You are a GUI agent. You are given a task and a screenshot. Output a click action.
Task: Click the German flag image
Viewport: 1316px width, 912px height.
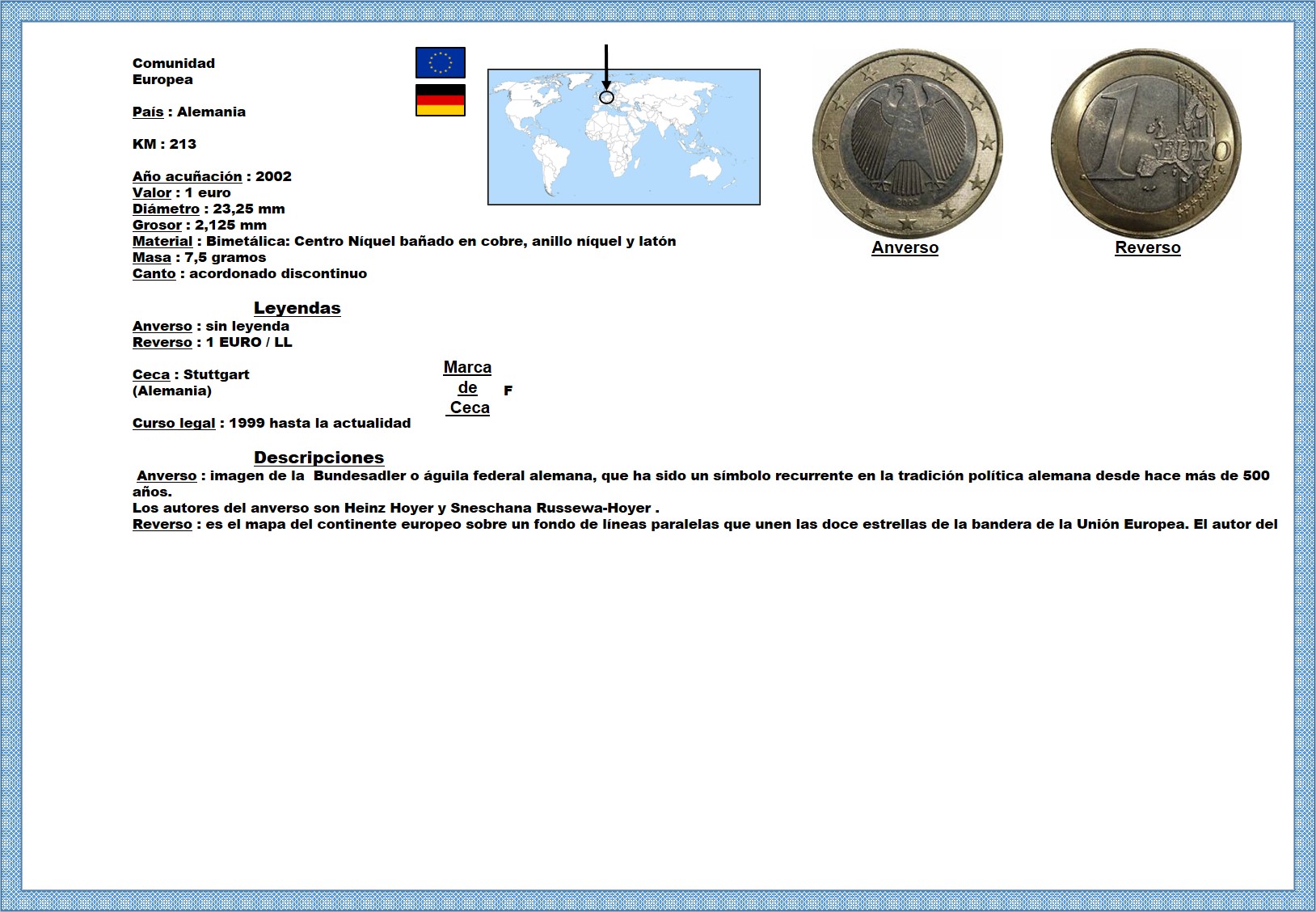tap(441, 100)
